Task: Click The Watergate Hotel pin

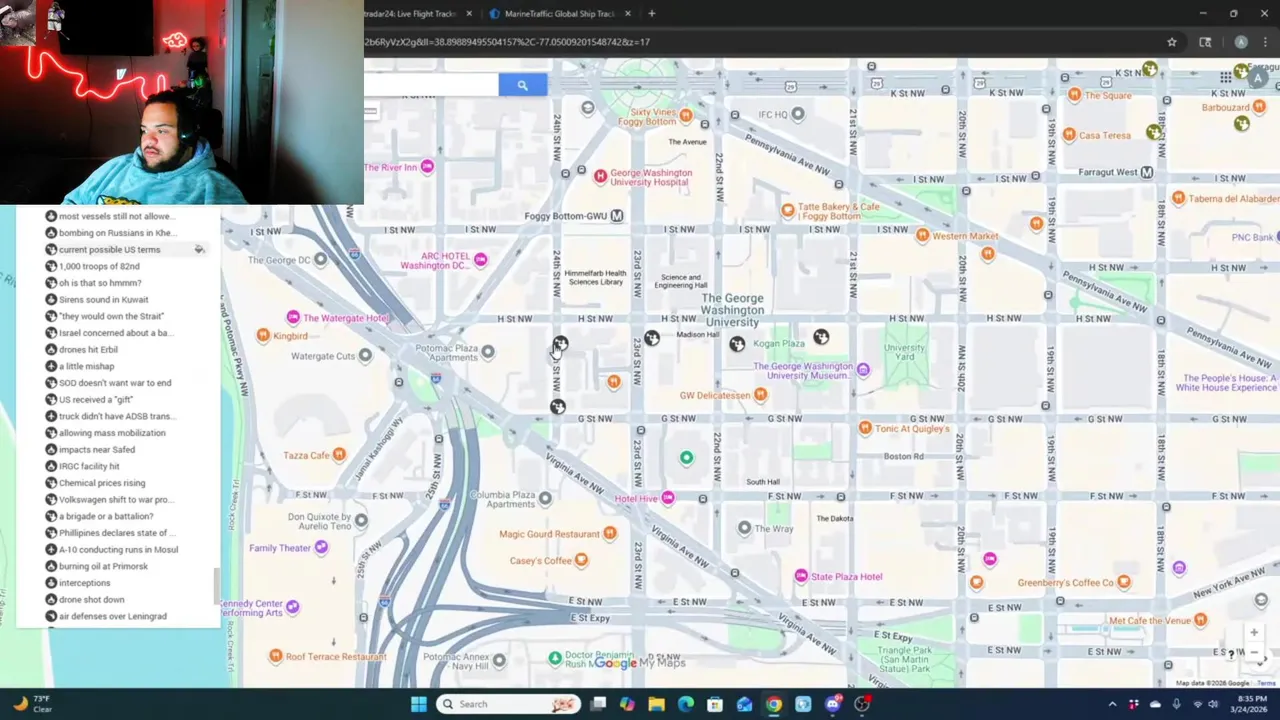Action: pos(293,317)
